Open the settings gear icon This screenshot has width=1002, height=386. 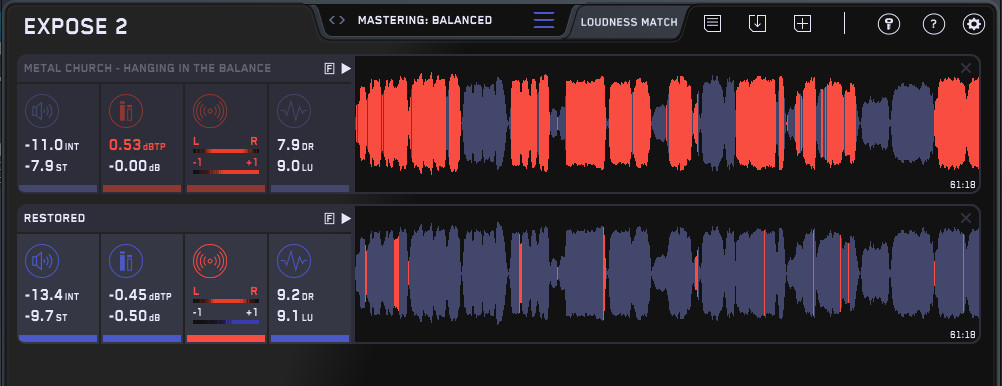[974, 24]
